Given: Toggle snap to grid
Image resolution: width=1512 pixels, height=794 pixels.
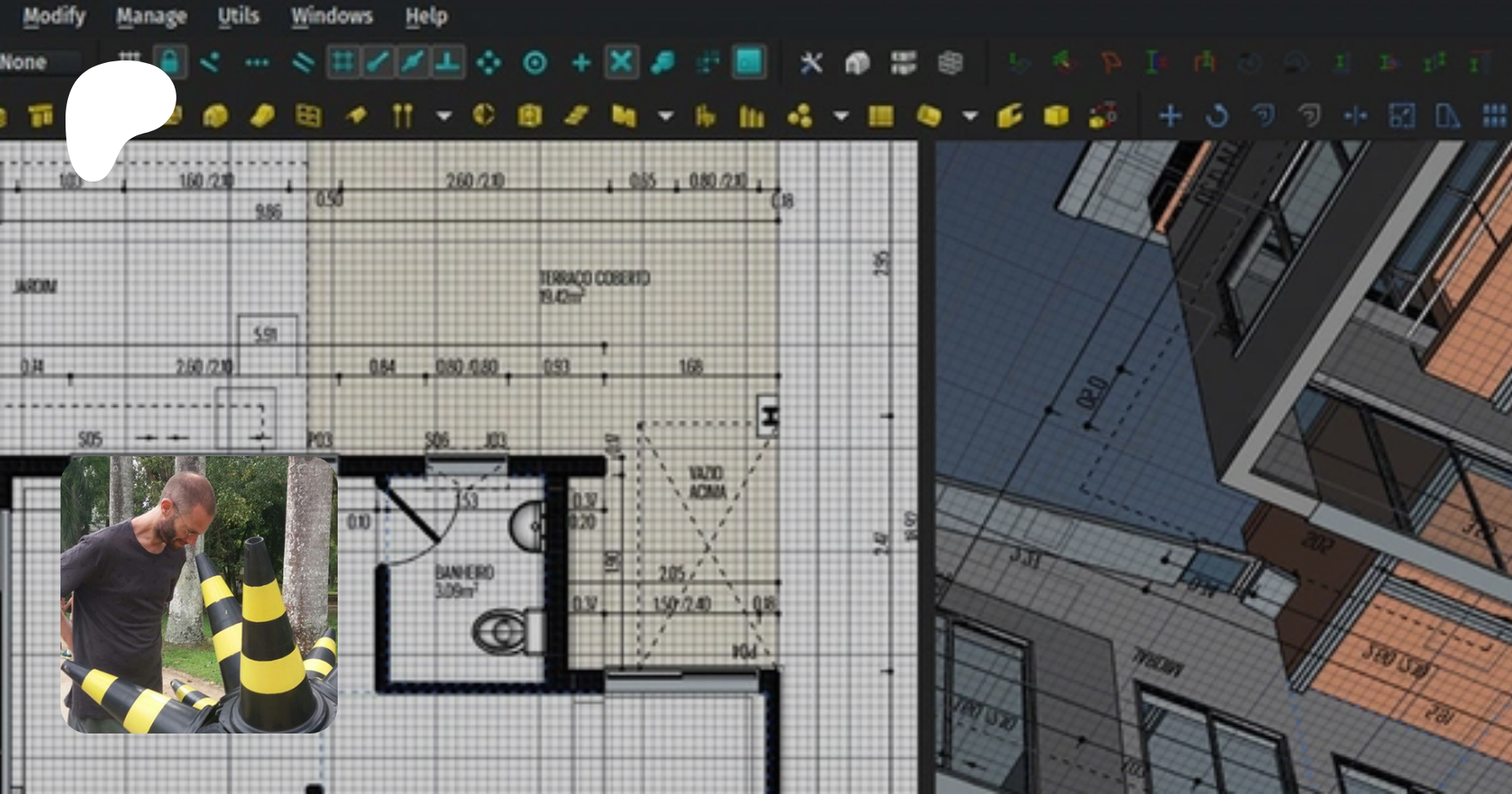Looking at the screenshot, I should [343, 62].
